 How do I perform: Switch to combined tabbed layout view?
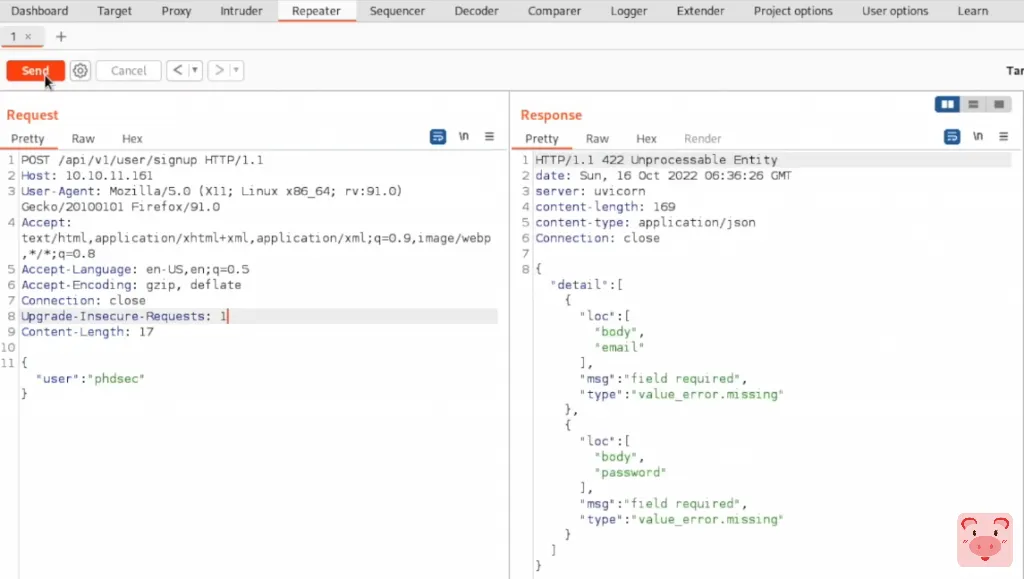coord(998,105)
